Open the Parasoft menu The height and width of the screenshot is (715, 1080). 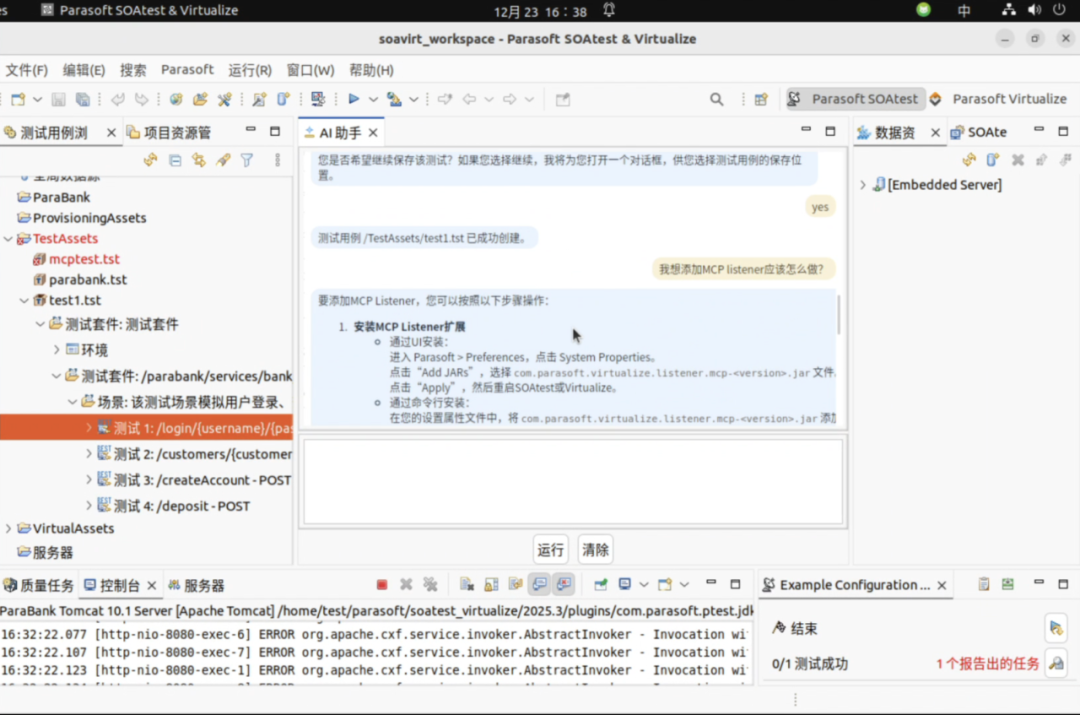coord(187,70)
